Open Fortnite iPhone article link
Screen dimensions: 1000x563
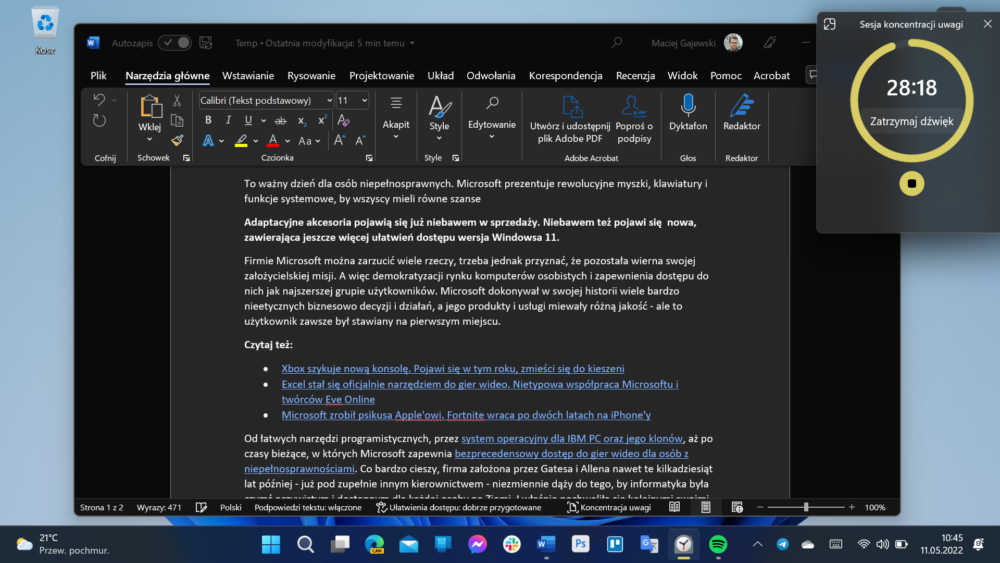coord(466,415)
